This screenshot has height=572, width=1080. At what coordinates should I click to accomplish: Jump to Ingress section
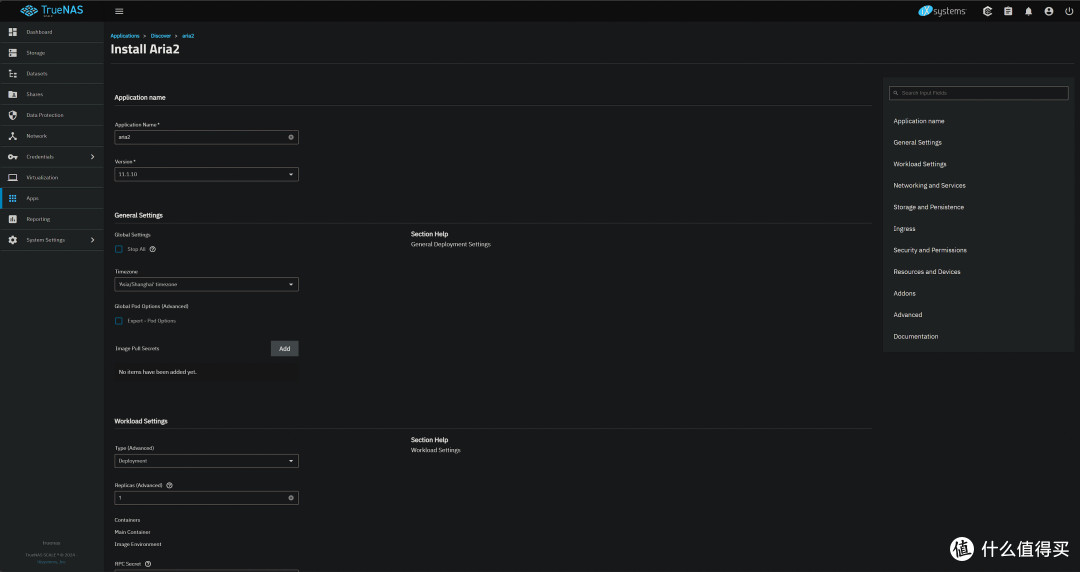(x=904, y=229)
